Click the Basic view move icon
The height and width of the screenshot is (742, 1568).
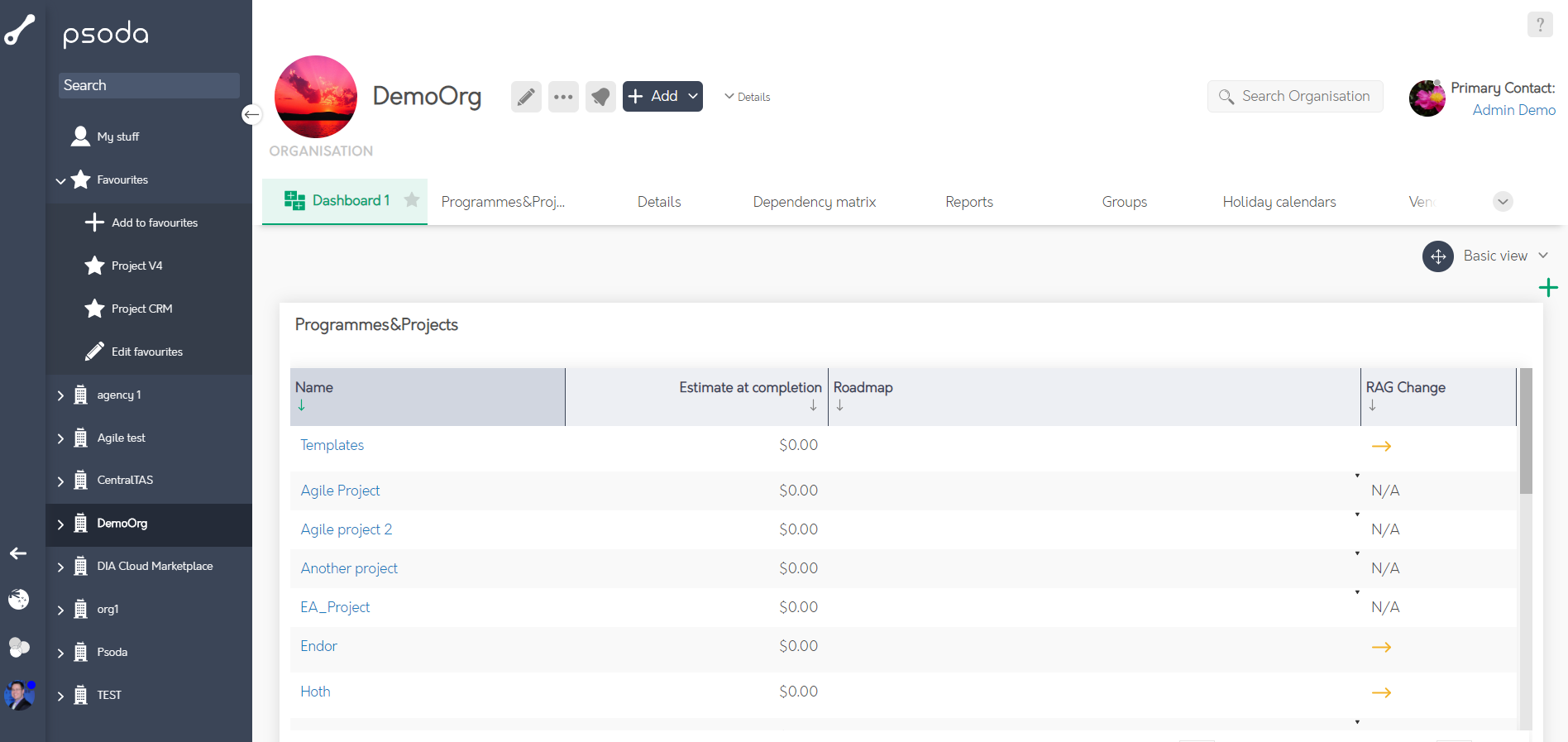coord(1437,256)
